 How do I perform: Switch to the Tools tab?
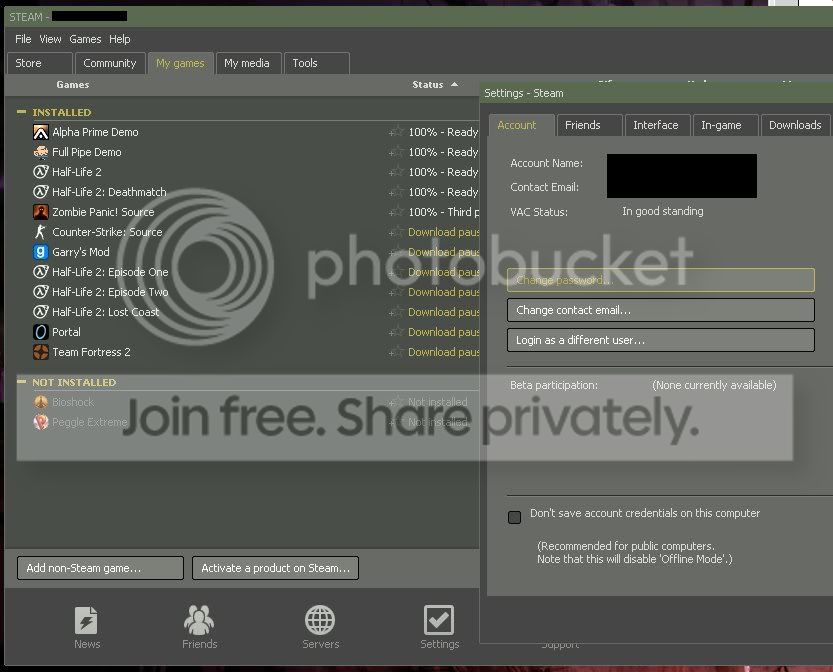(317, 63)
